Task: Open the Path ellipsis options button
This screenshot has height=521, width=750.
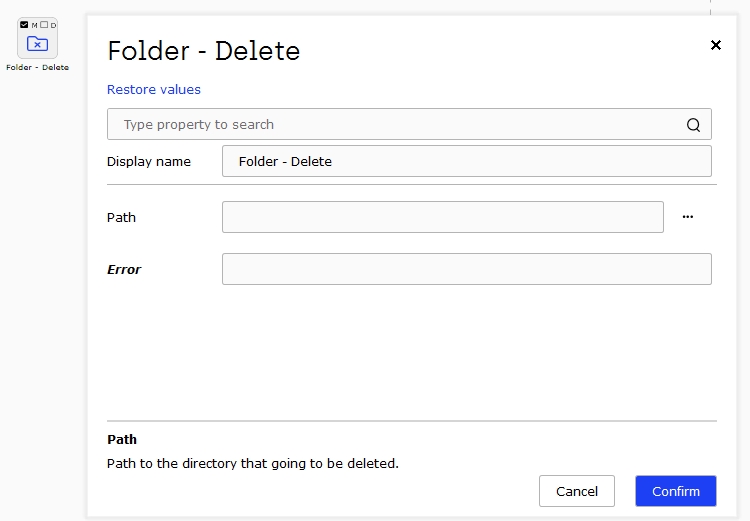Action: (688, 217)
